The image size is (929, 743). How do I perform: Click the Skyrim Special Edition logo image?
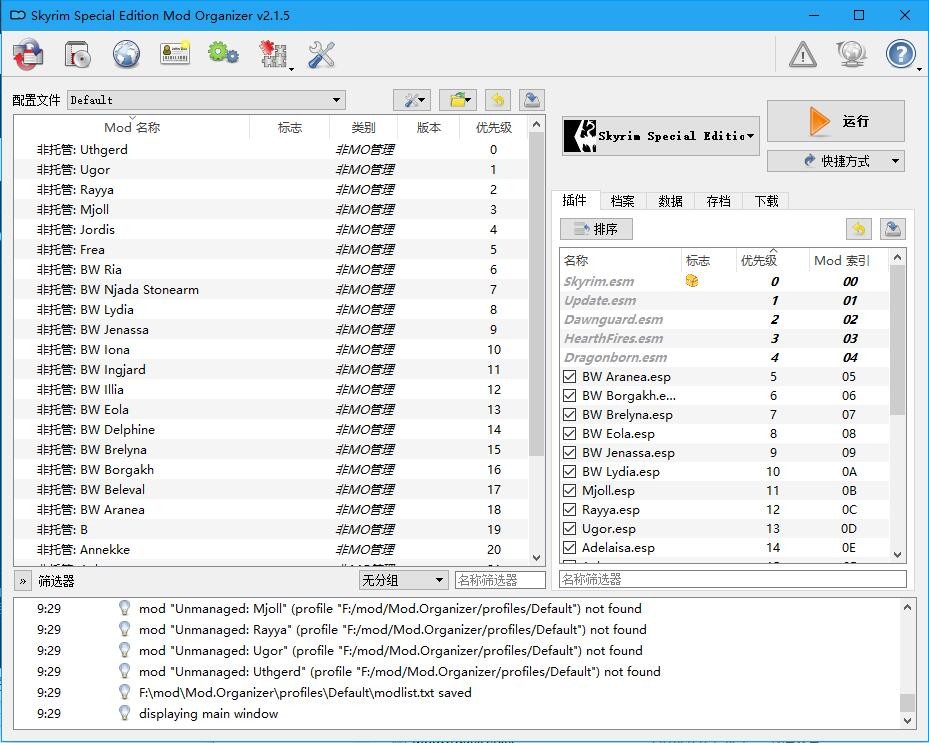pos(580,136)
